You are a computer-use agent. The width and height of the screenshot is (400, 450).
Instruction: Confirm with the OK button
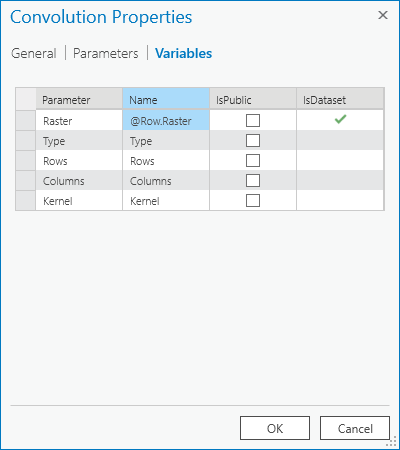click(x=275, y=428)
